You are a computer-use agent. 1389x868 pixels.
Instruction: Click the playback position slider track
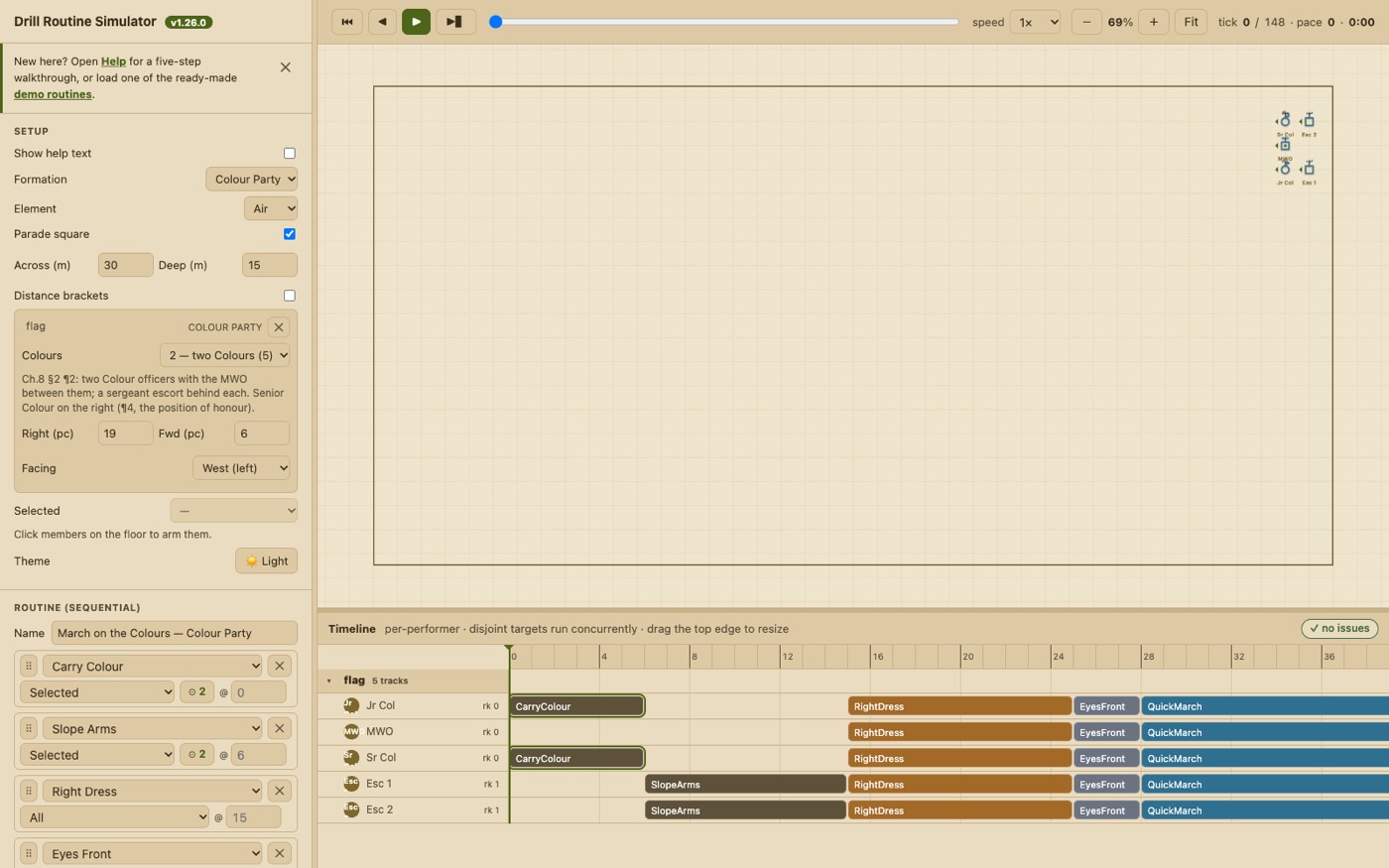pyautogui.click(x=725, y=21)
